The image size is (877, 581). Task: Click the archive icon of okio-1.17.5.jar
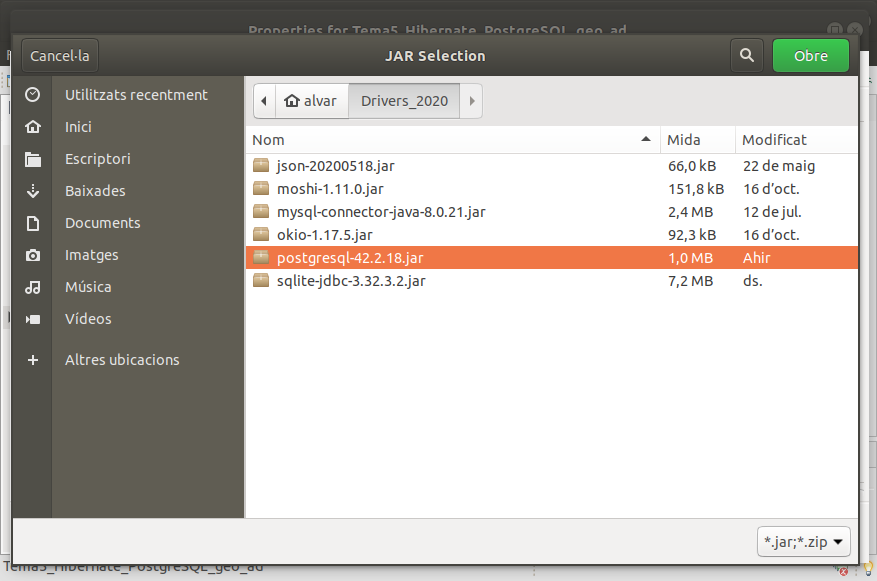coord(261,234)
